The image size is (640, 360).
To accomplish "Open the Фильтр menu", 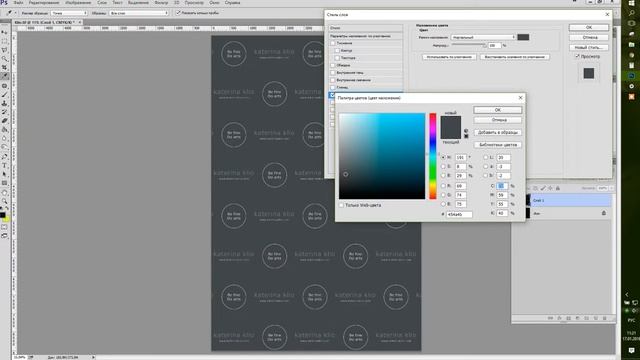I will pos(161,2).
